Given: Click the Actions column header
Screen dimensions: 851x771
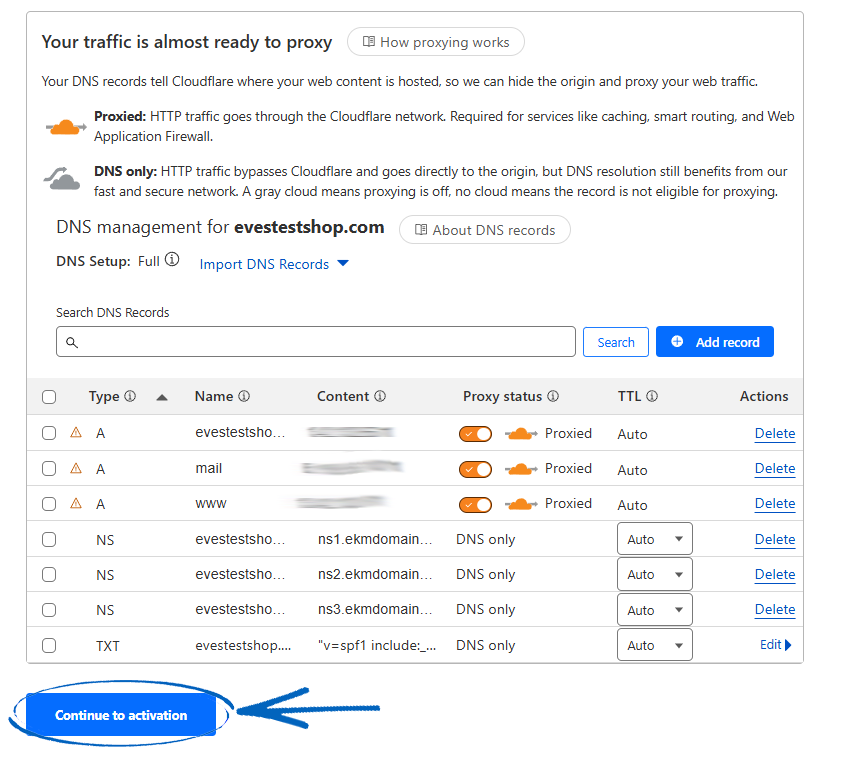Looking at the screenshot, I should tap(764, 396).
